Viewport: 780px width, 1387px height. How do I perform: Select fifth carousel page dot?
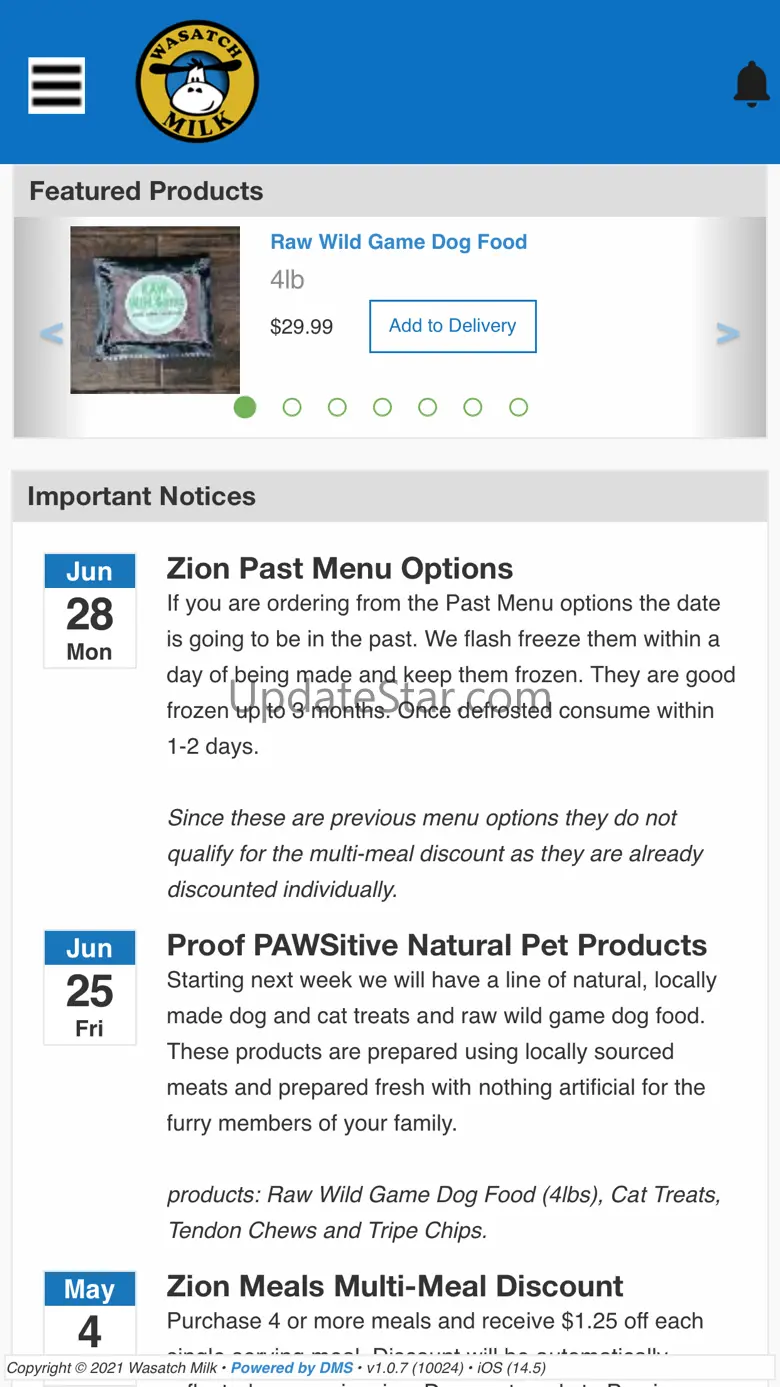(x=427, y=407)
